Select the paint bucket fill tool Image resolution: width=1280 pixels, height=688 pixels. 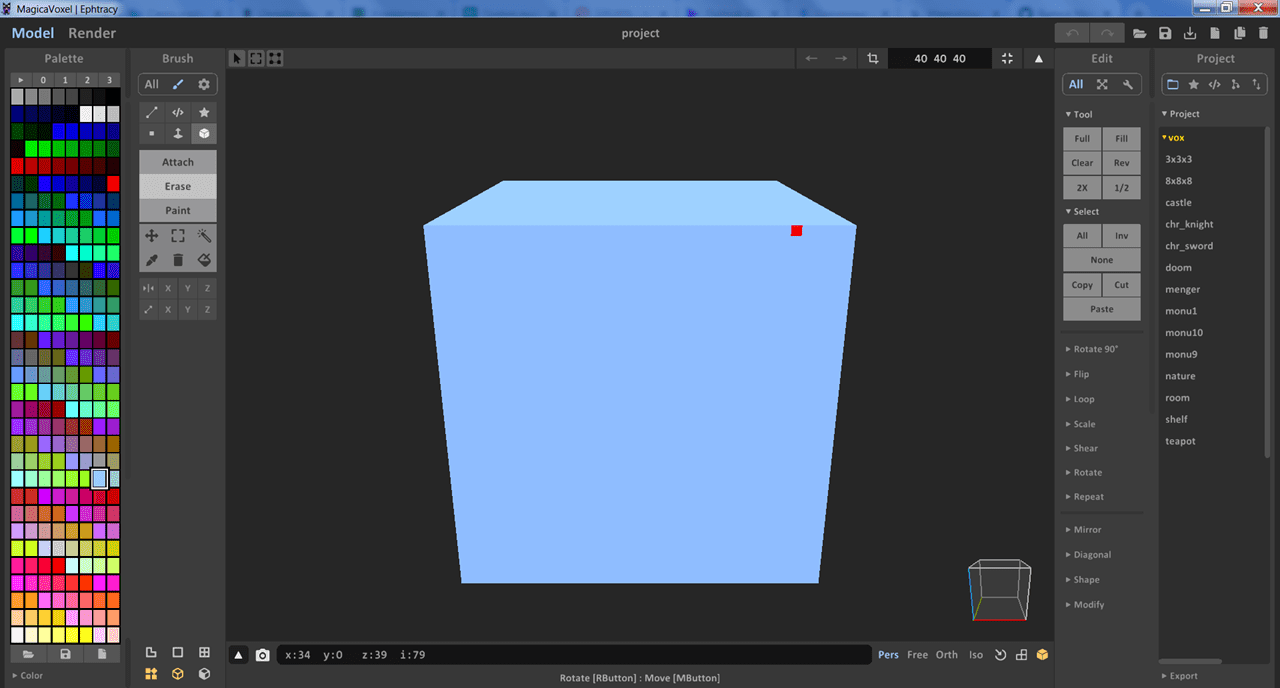[x=204, y=260]
